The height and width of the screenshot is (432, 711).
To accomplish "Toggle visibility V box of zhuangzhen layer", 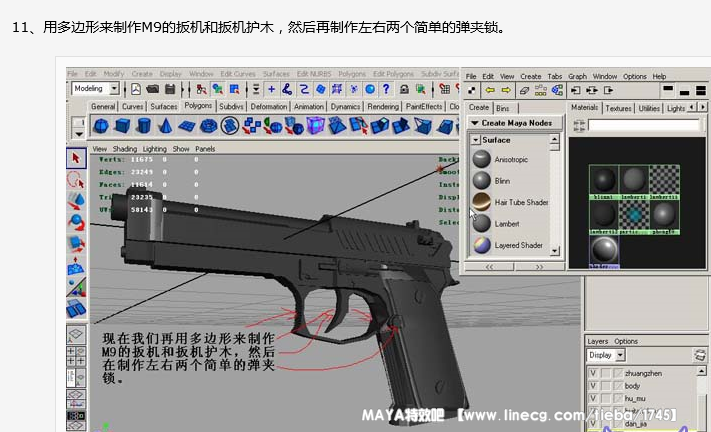I will pos(593,373).
